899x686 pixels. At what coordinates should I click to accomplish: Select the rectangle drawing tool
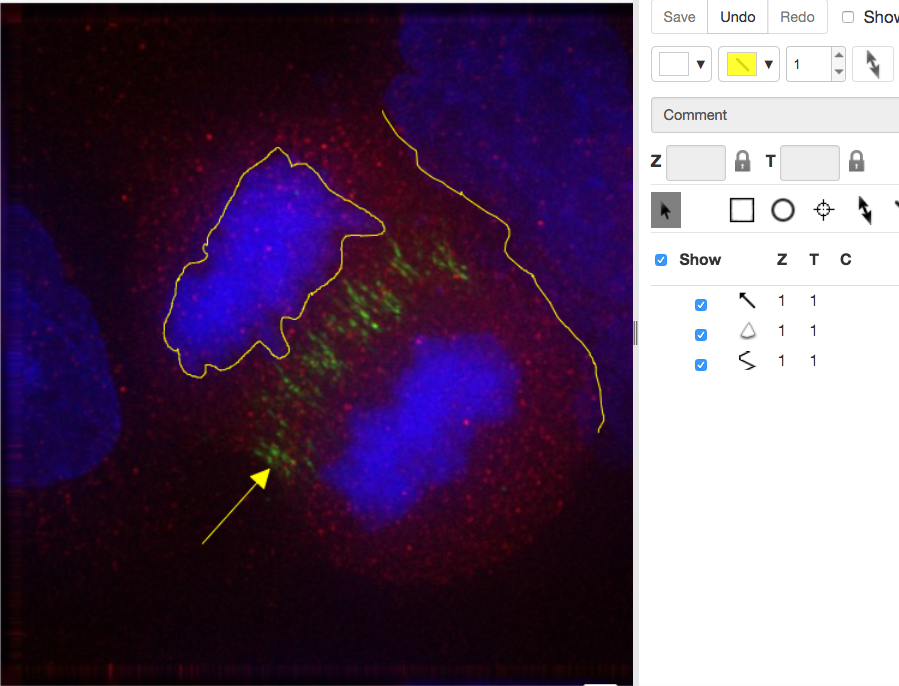741,210
